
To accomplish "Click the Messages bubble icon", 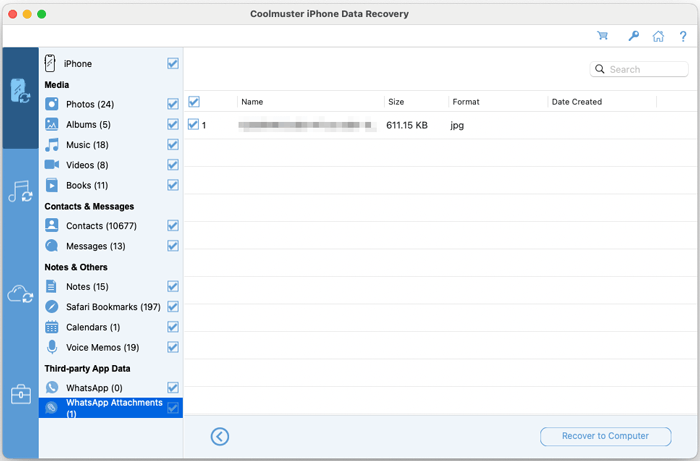I will tap(52, 246).
